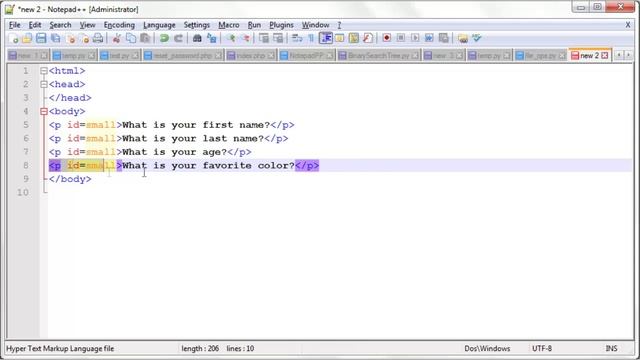Open the Edit menu
This screenshot has width=640, height=360.
pos(35,25)
